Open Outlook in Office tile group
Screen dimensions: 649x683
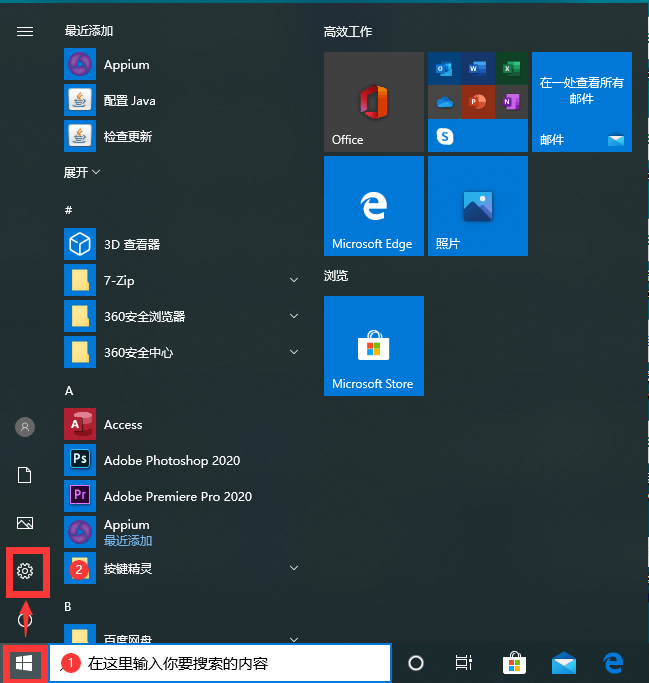pos(444,68)
